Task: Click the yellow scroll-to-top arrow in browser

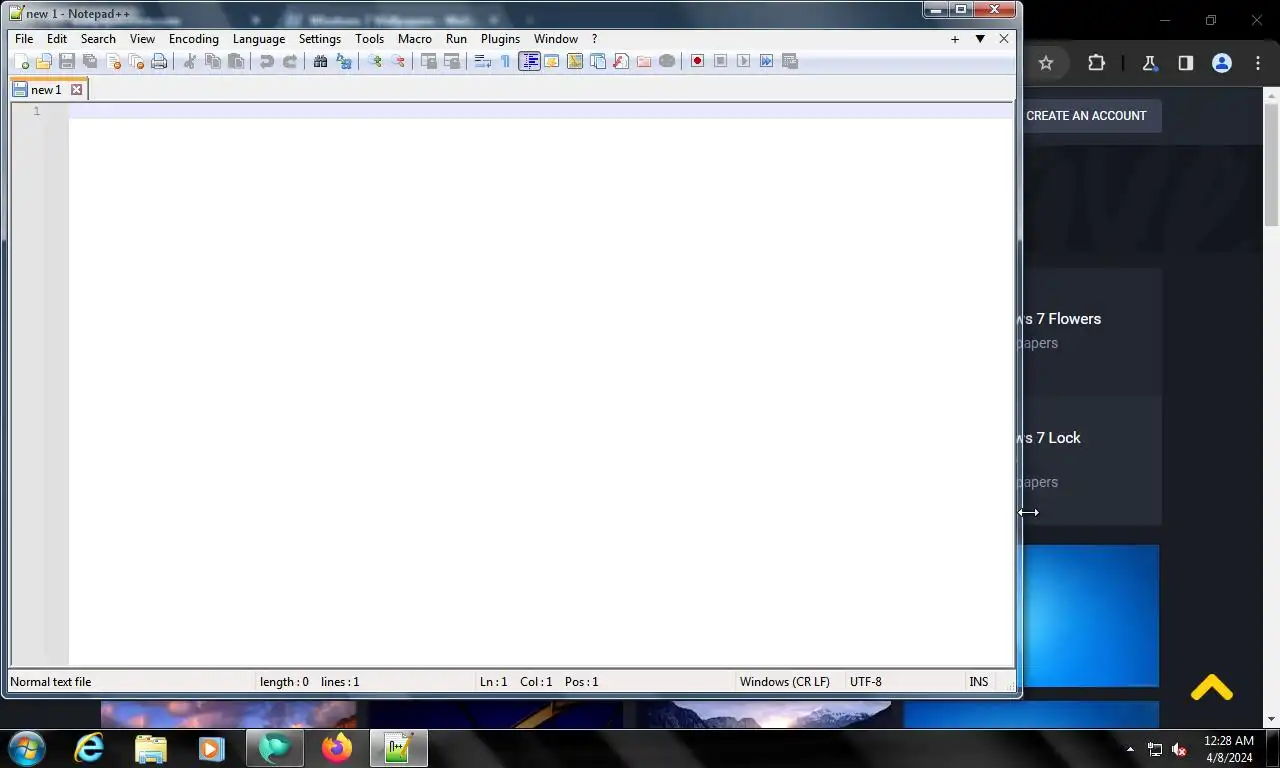Action: pyautogui.click(x=1211, y=688)
